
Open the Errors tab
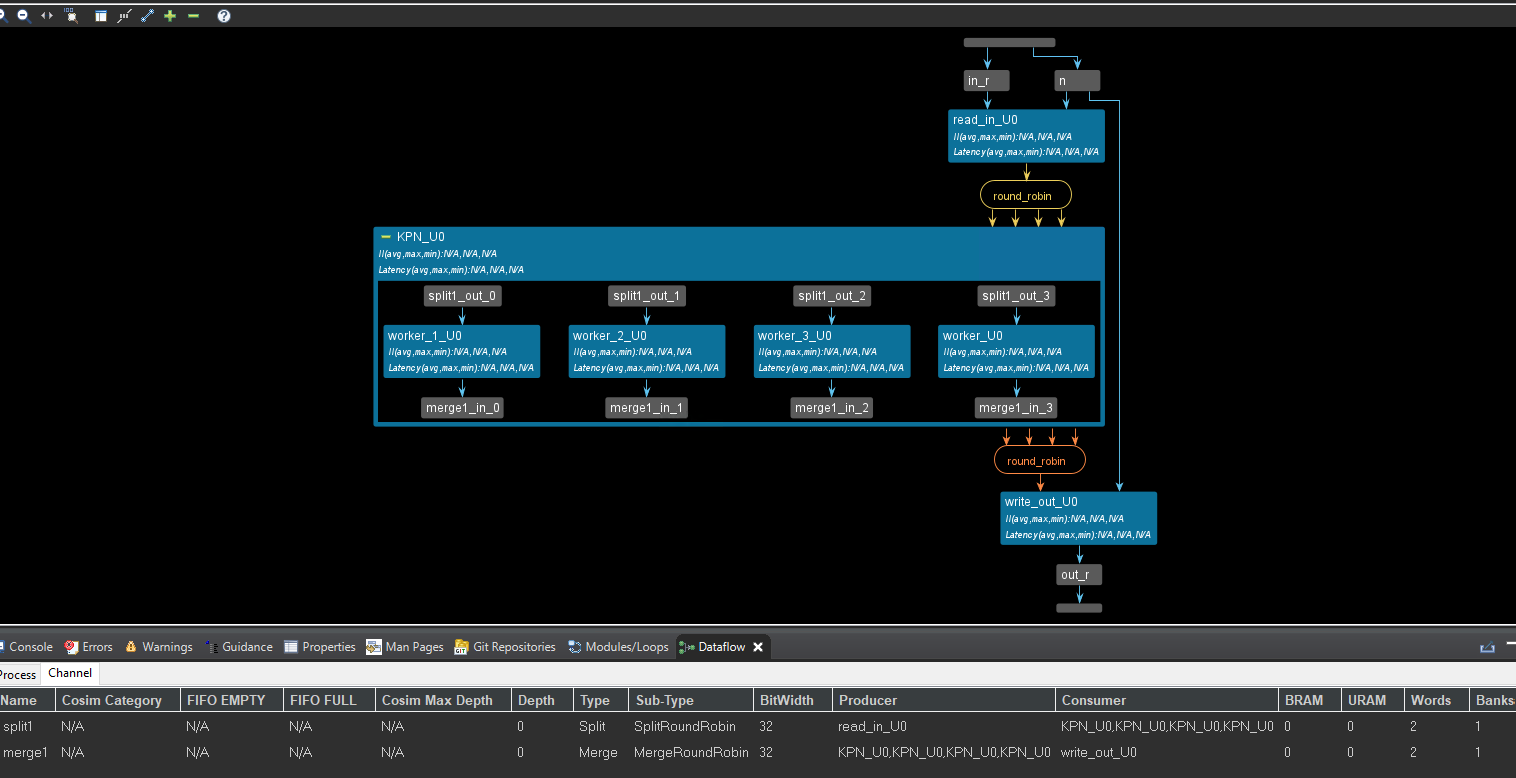point(89,647)
